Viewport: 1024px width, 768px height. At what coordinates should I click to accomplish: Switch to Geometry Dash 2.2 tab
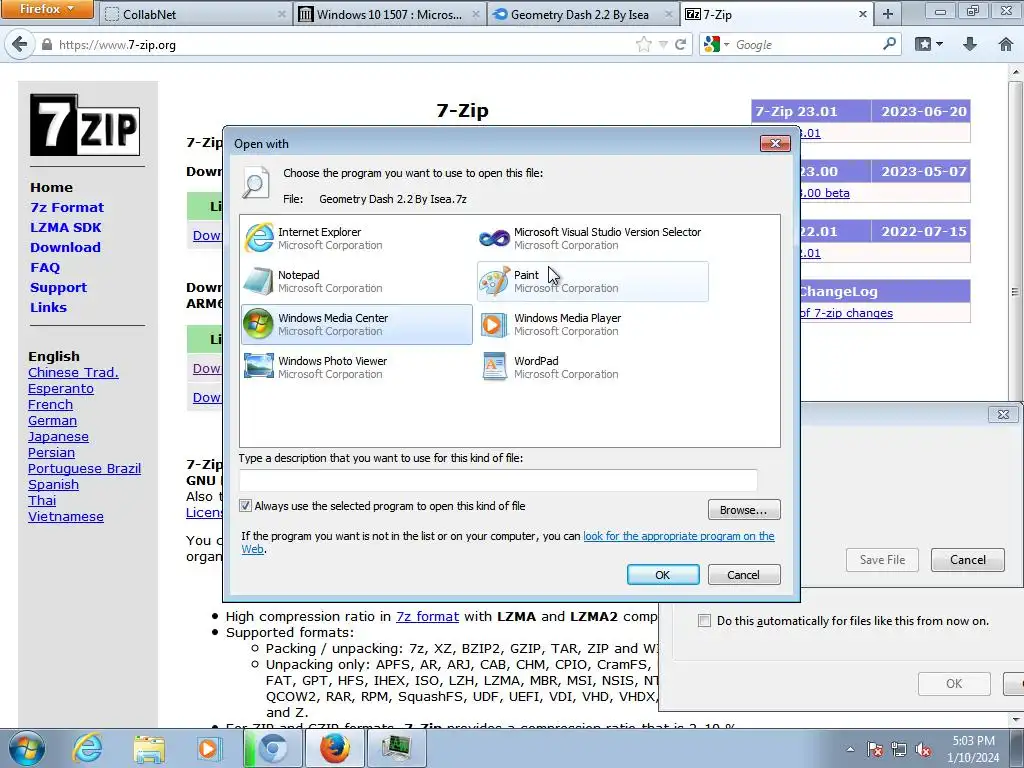[583, 14]
